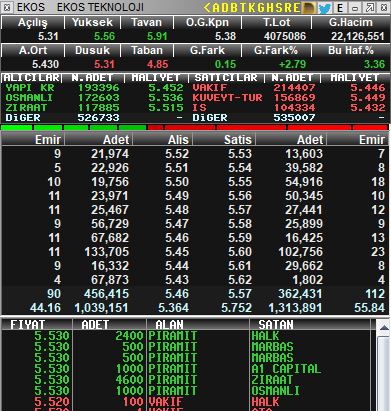Click the yellow R letter shortcut
Image resolution: width=391 pixels, height=411 pixels.
tap(288, 7)
